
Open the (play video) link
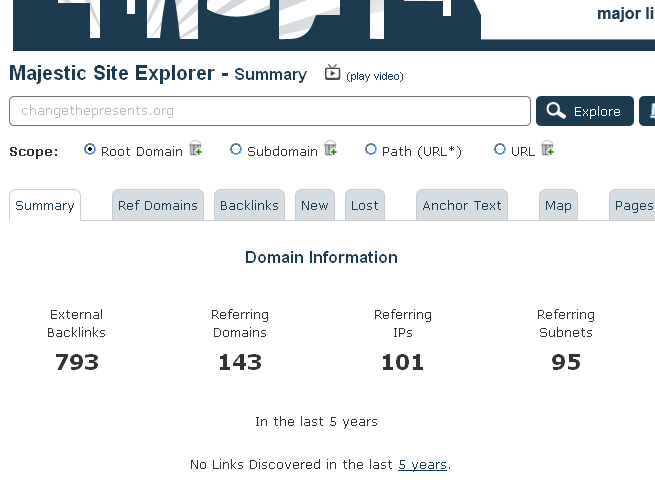tap(375, 76)
